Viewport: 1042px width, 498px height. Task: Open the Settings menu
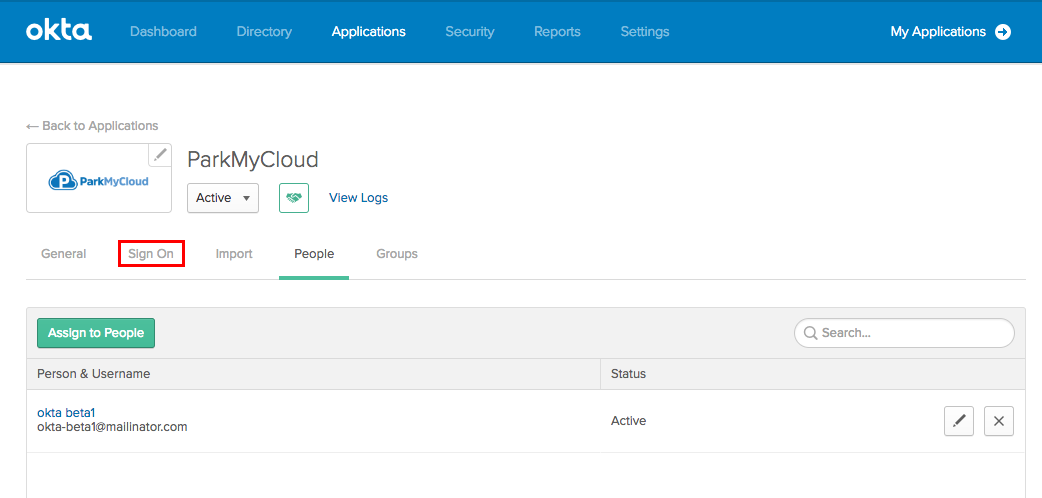pyautogui.click(x=645, y=32)
